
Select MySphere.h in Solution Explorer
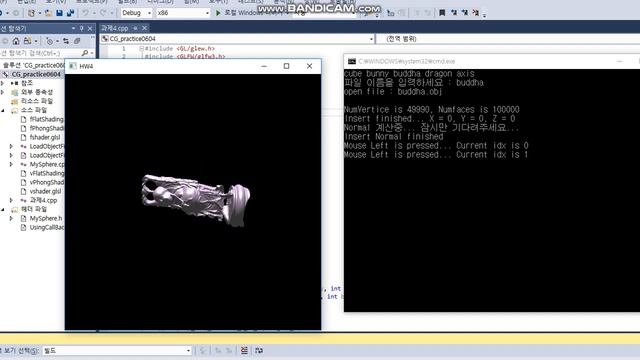click(46, 218)
